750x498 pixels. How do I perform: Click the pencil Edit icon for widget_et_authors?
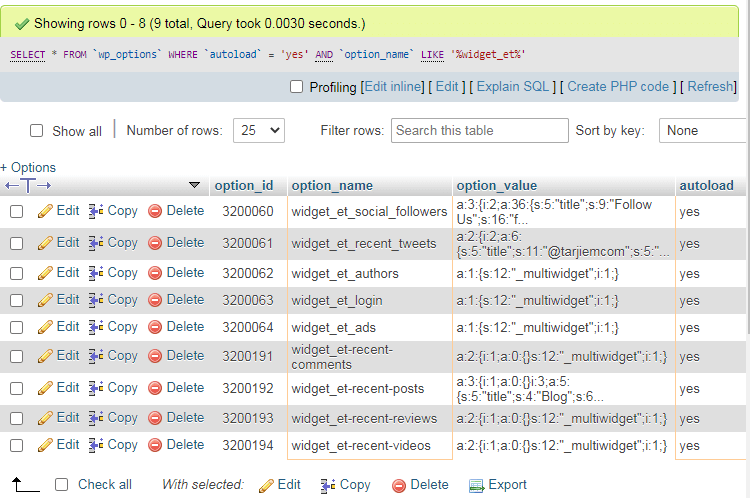coord(45,273)
